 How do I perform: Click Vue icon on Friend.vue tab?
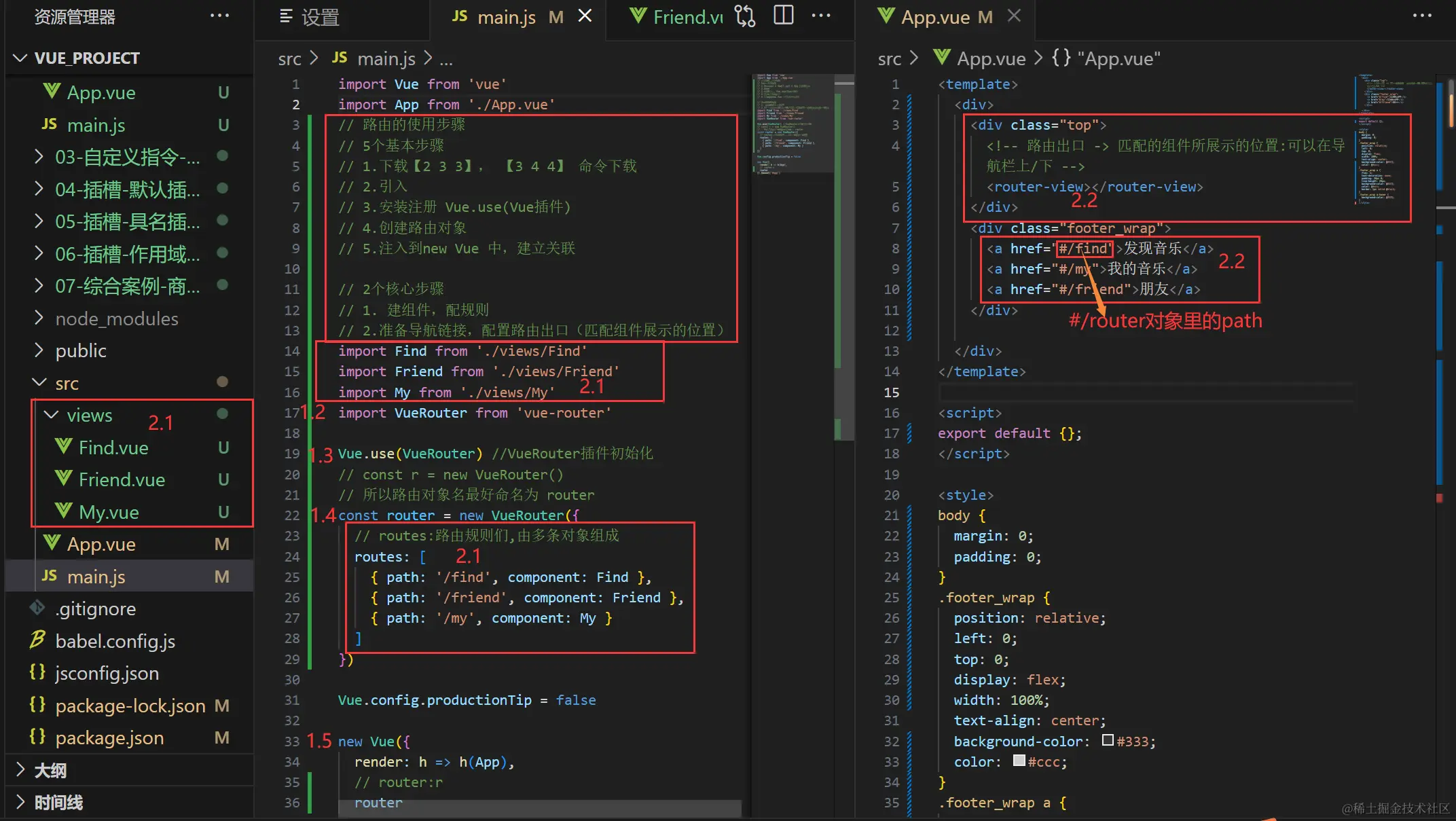click(x=638, y=16)
